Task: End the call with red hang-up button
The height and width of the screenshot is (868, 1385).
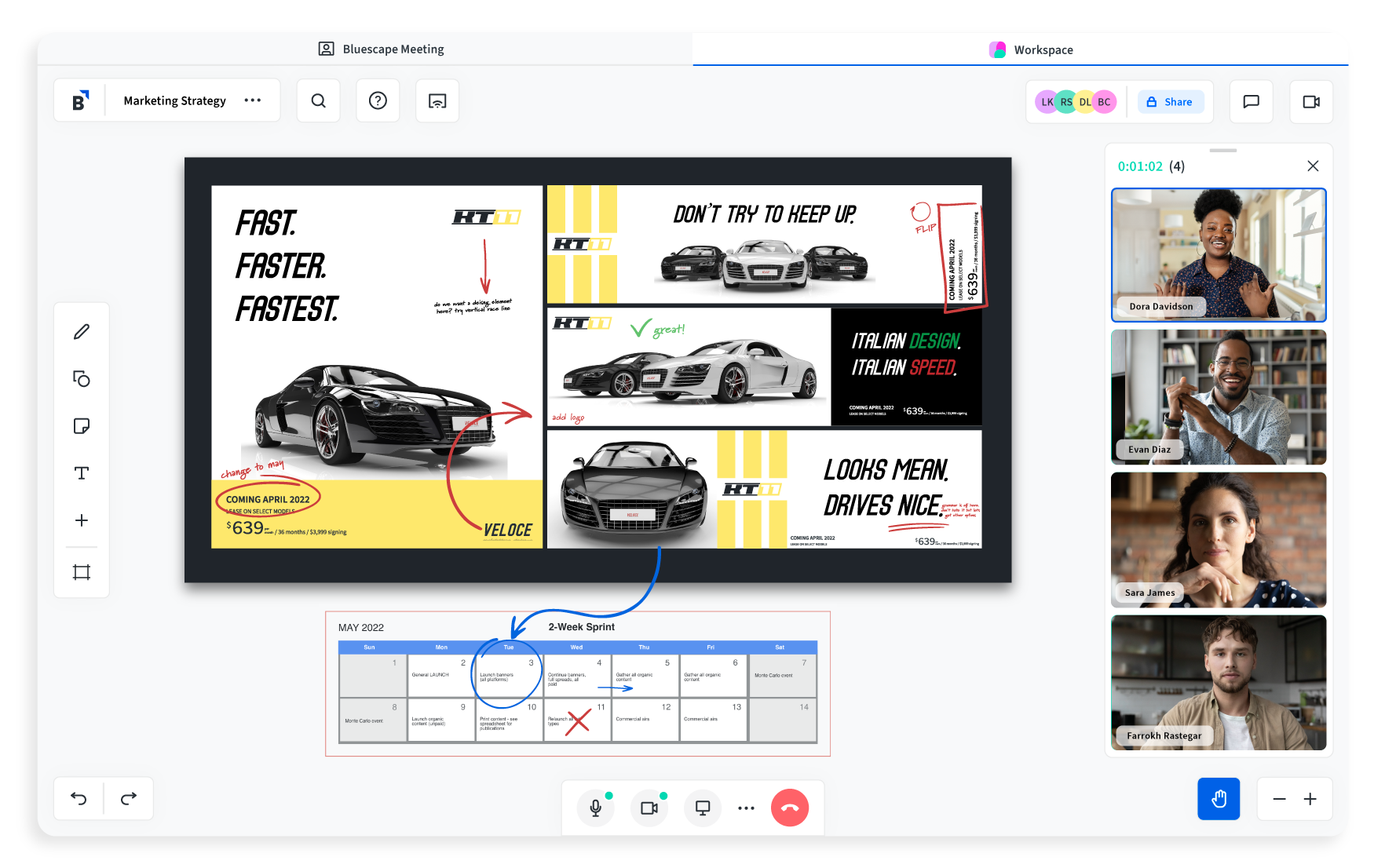Action: click(790, 808)
